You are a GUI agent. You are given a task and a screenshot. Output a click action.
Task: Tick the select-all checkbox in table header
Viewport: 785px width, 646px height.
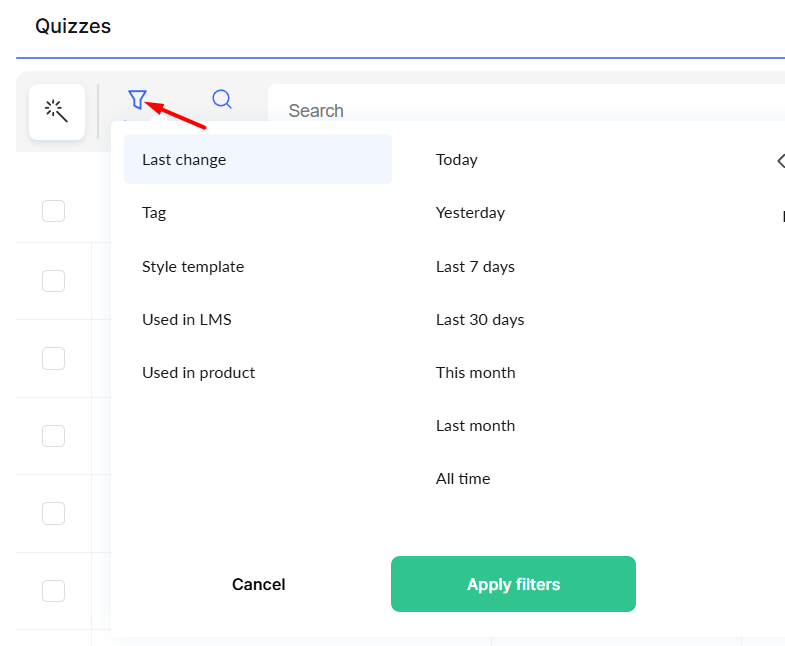[53, 210]
